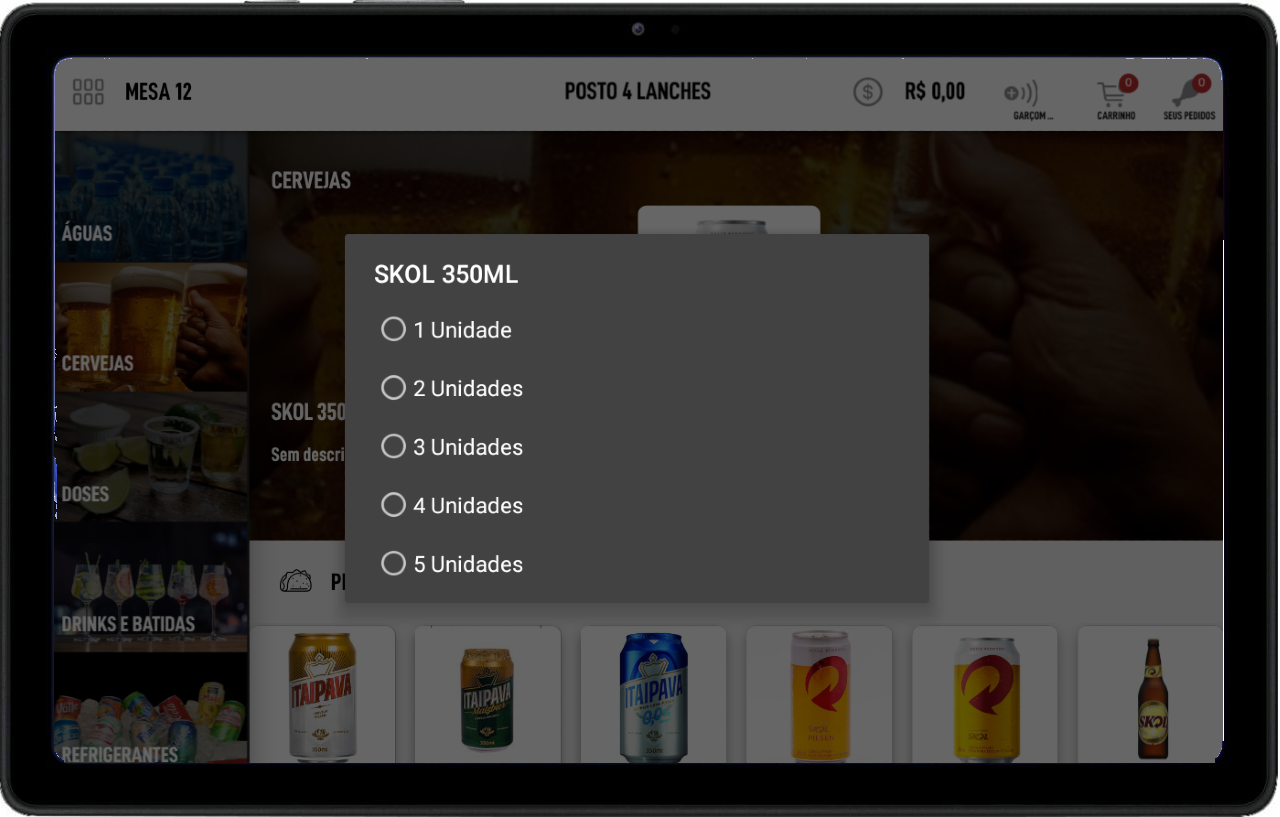Open the Carrinho shopping cart icon

(x=1116, y=99)
